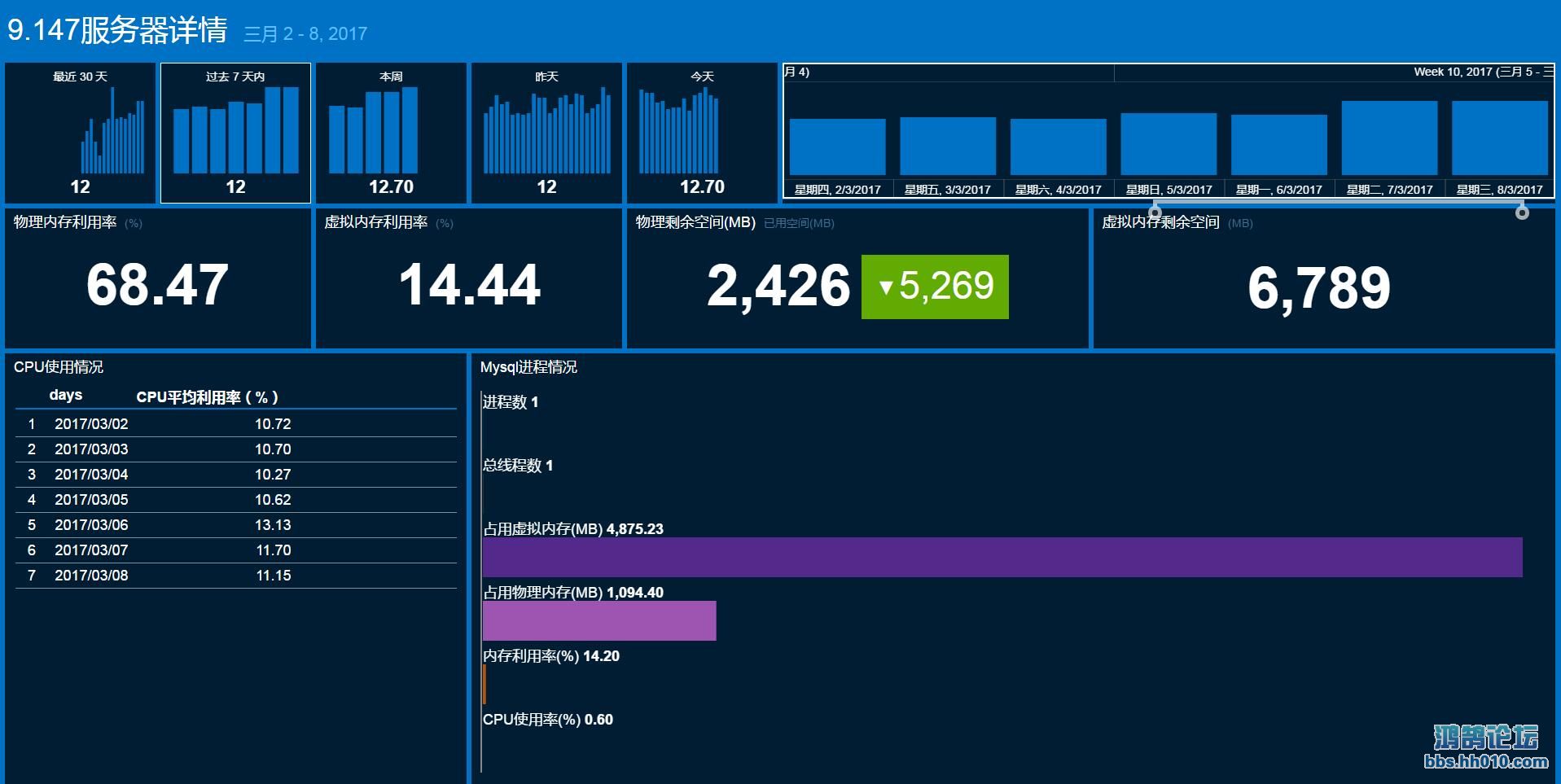Click the CPU使用情况 panel title
The width and height of the screenshot is (1561, 784).
(x=59, y=367)
